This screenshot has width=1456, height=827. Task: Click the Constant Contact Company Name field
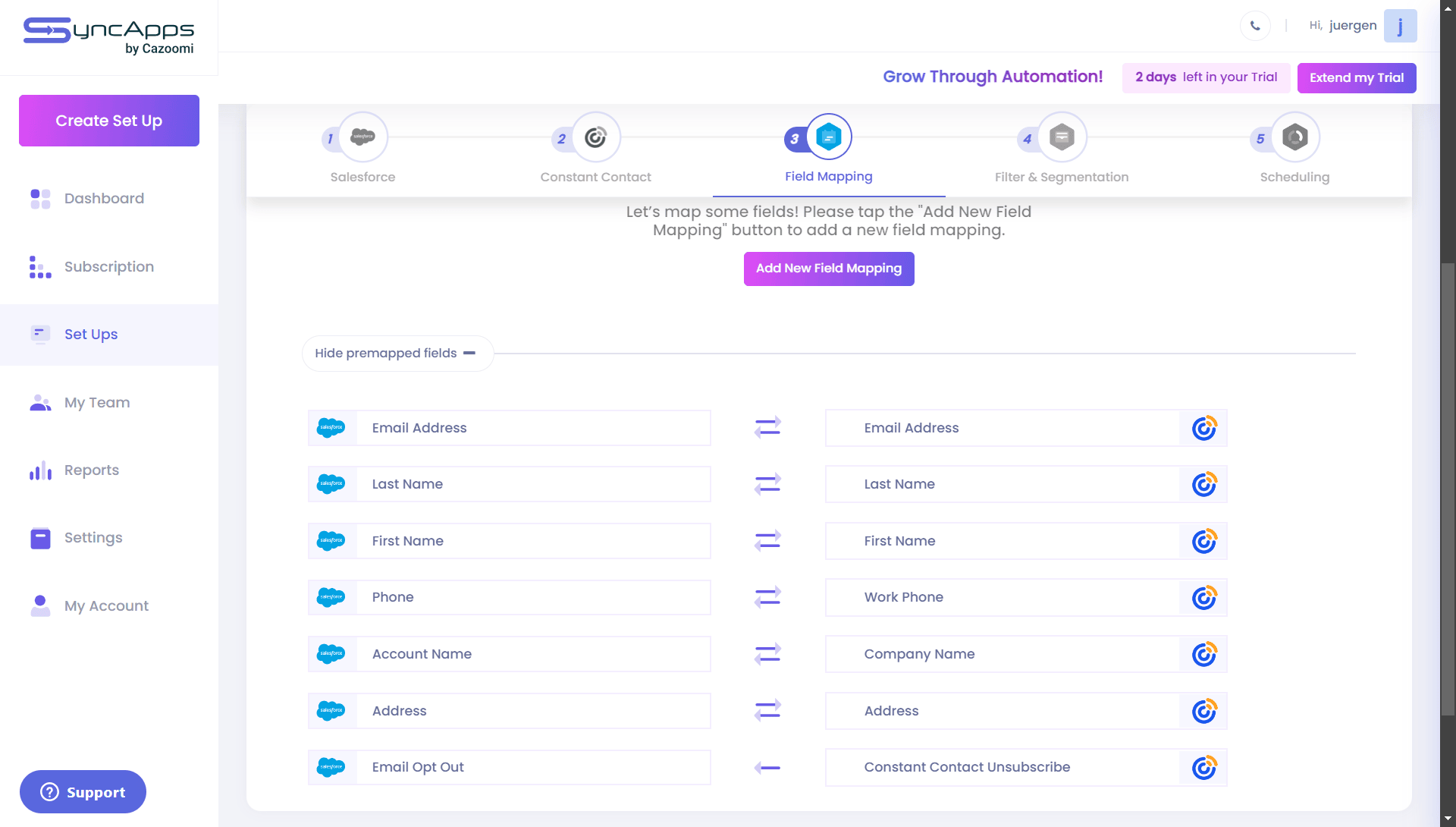(1026, 654)
